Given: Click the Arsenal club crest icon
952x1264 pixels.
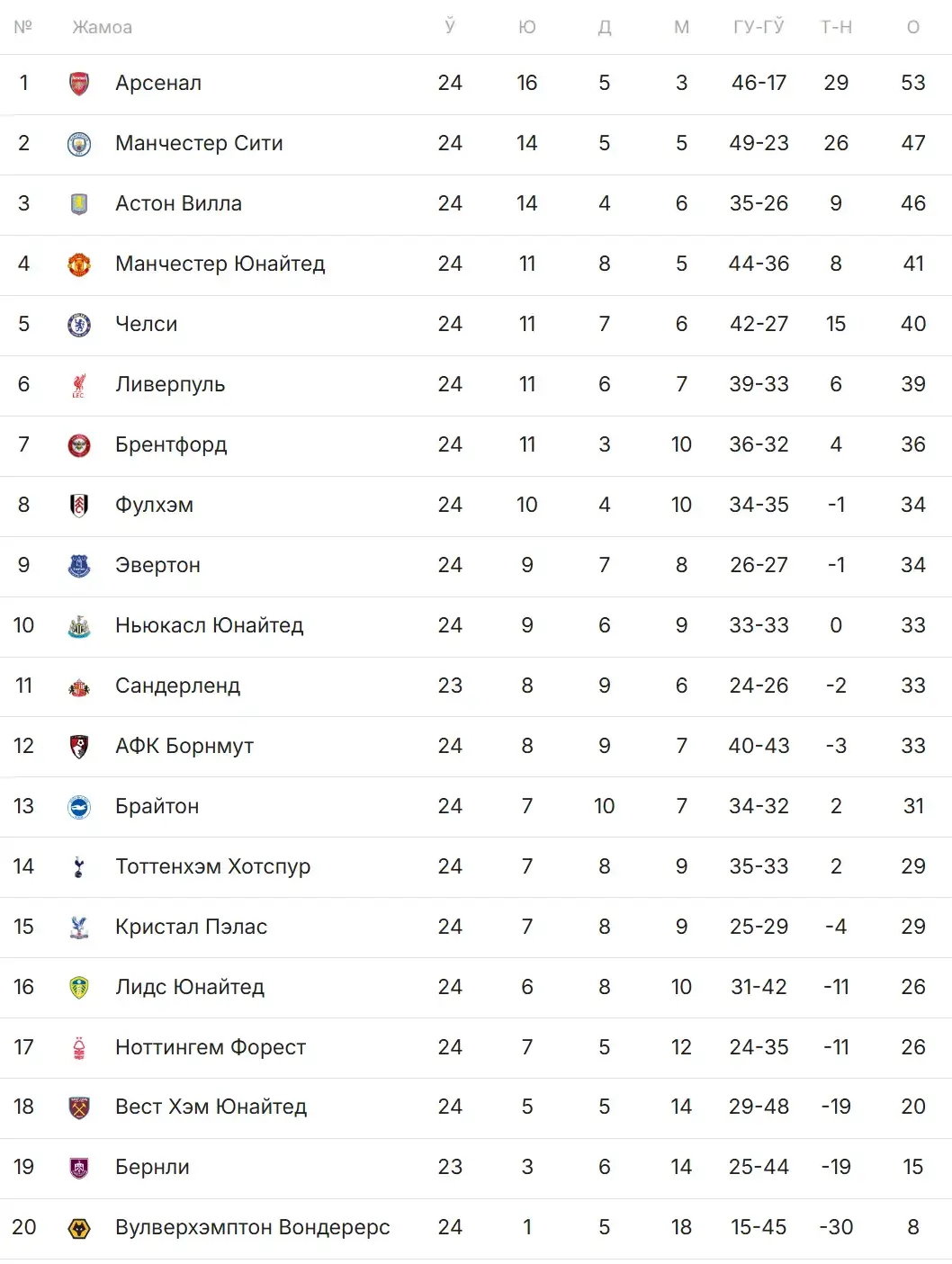Looking at the screenshot, I should (79, 84).
